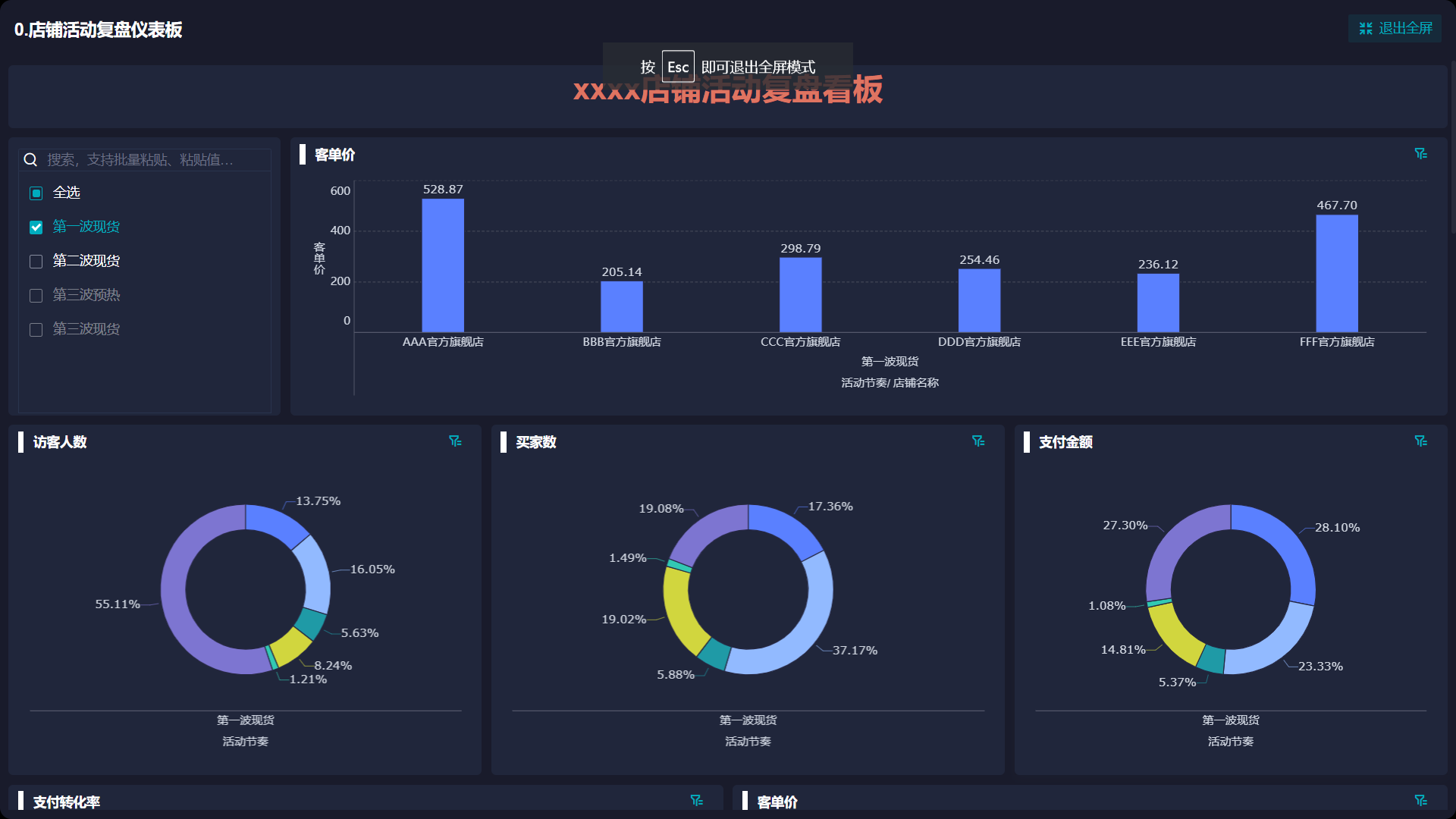Click the 0.店铺活动复盘仪表板 title
1456x819 pixels.
point(98,30)
